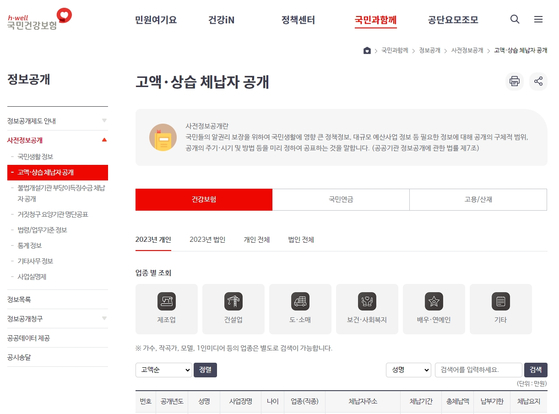Click the share page icon

click(538, 81)
